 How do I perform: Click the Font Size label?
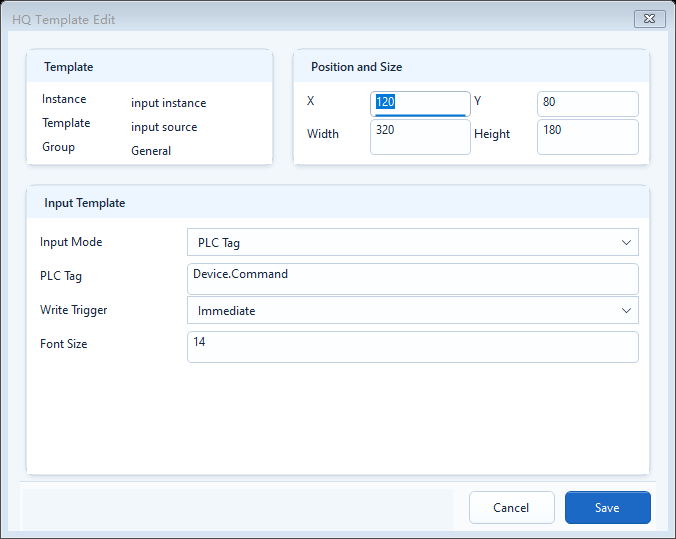click(63, 344)
